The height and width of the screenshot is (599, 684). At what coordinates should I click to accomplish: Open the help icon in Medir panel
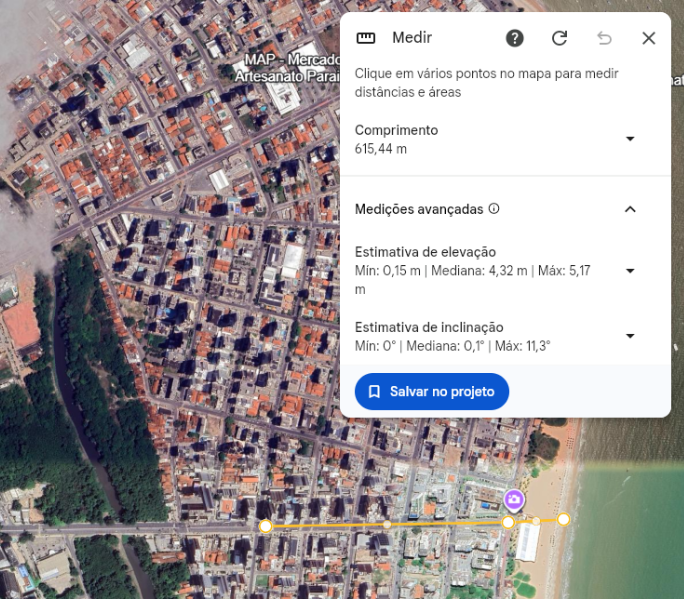tap(514, 38)
